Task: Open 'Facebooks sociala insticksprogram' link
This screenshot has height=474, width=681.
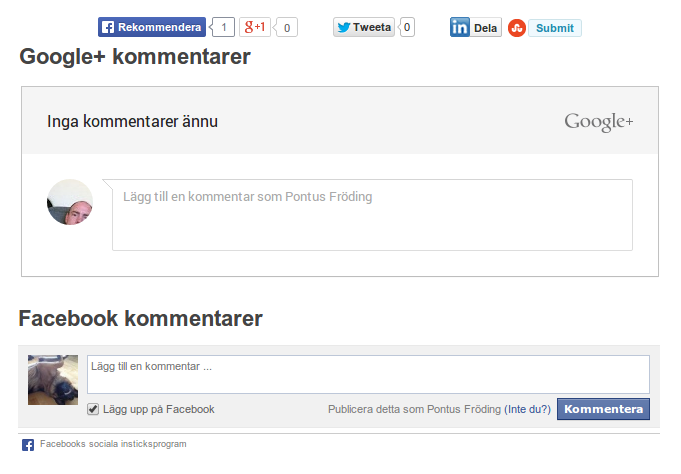Action: [x=113, y=444]
